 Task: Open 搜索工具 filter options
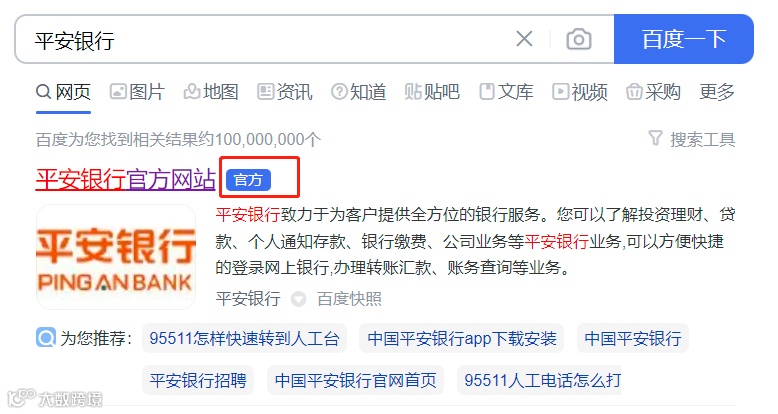click(x=692, y=139)
